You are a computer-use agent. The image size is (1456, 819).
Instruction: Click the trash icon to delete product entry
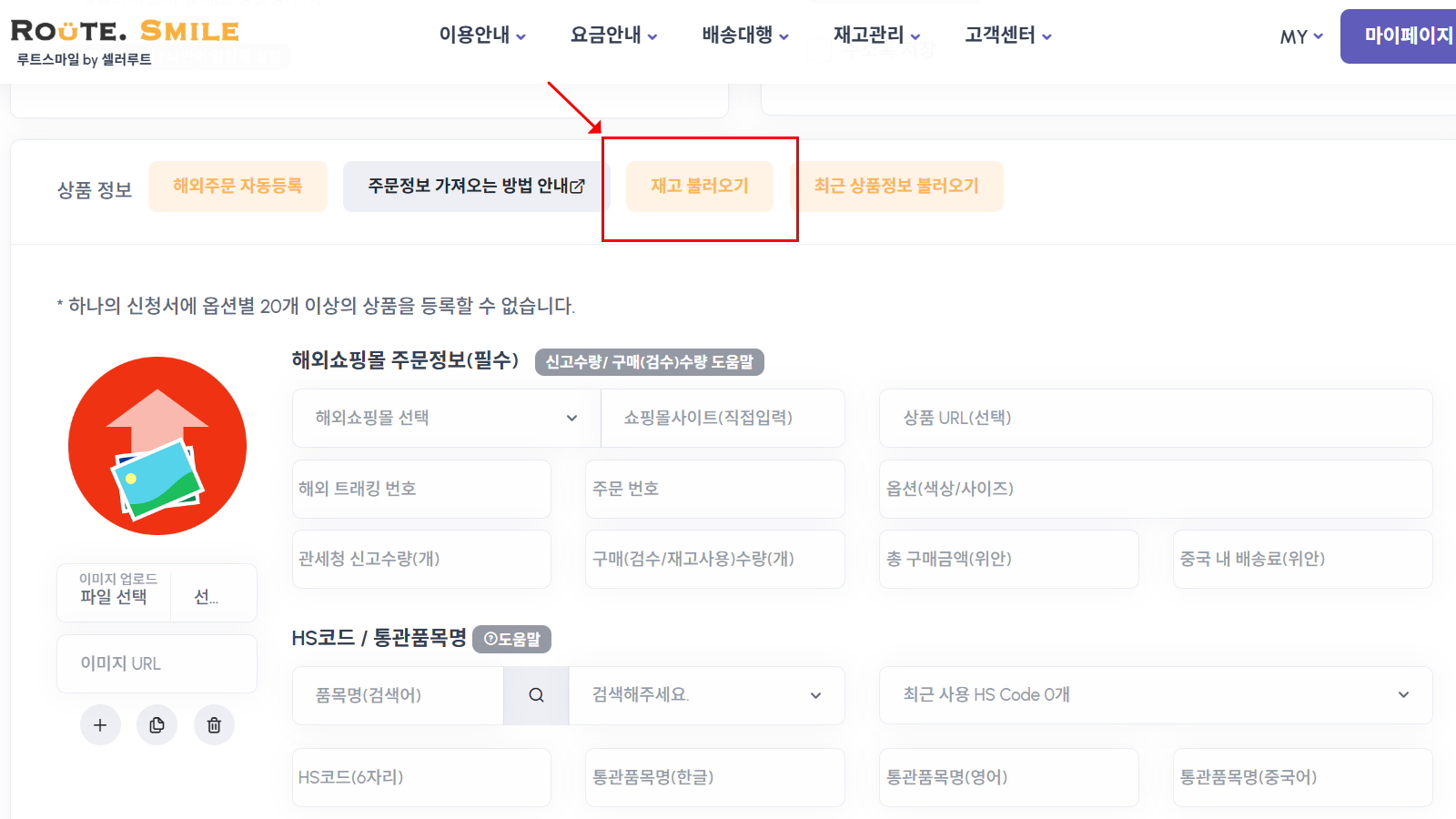coord(214,725)
